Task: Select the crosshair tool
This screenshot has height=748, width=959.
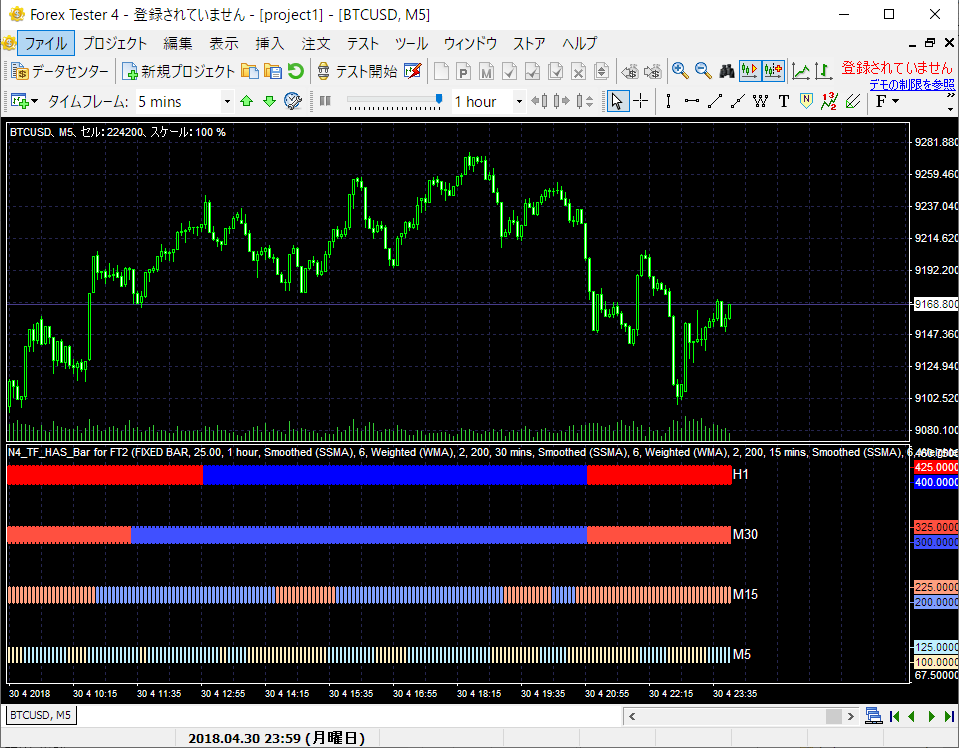Action: 641,100
